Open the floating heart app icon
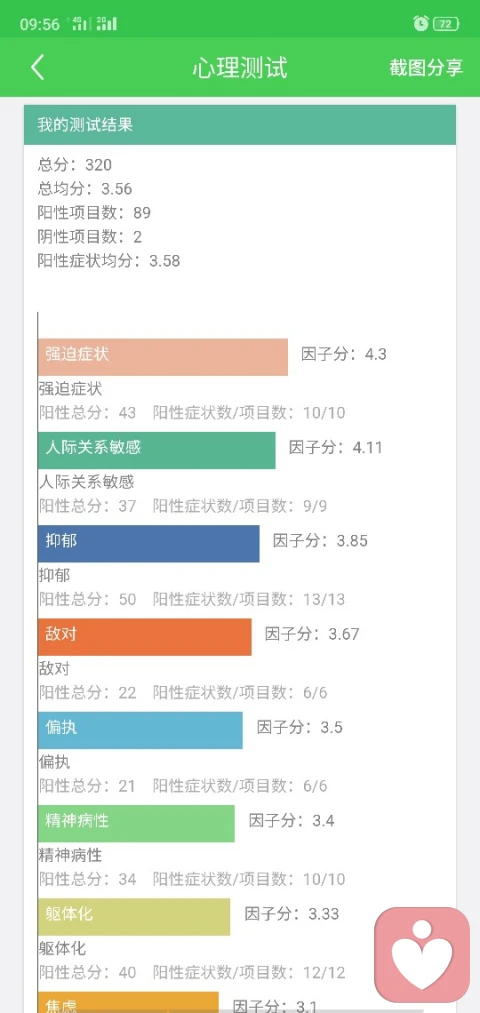This screenshot has width=480, height=1013. coord(423,954)
